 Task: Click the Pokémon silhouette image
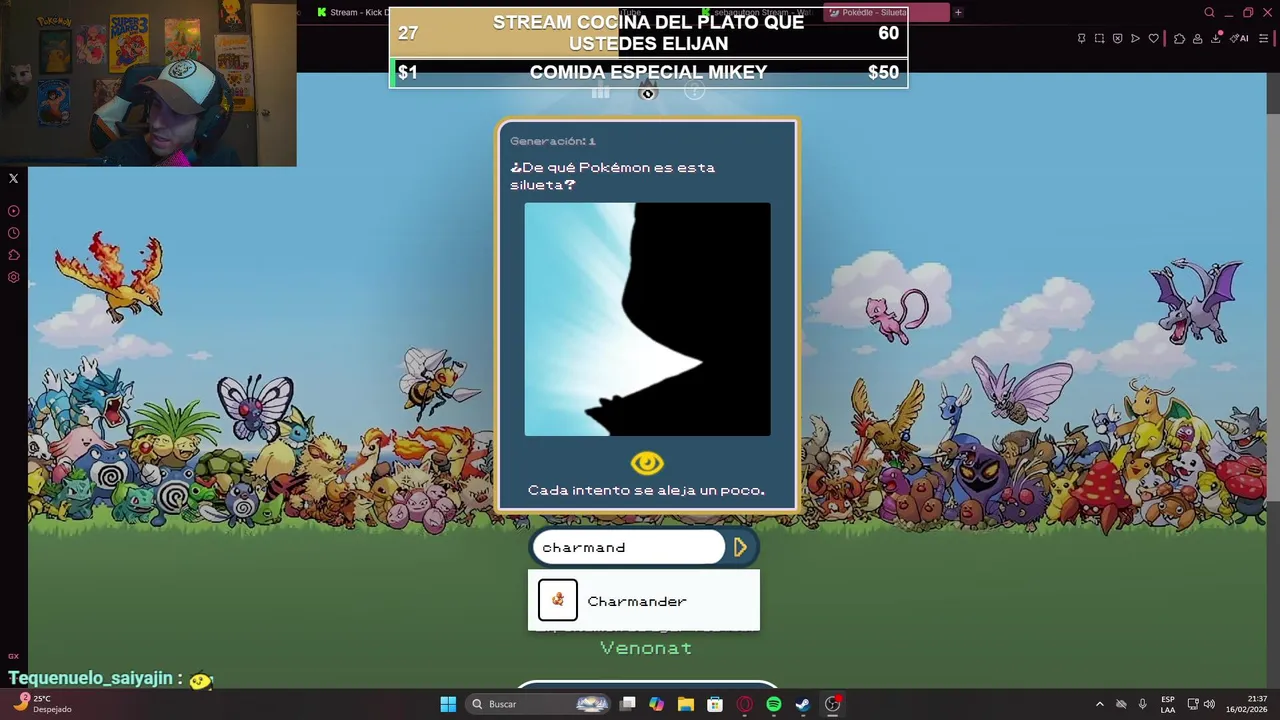tap(648, 319)
